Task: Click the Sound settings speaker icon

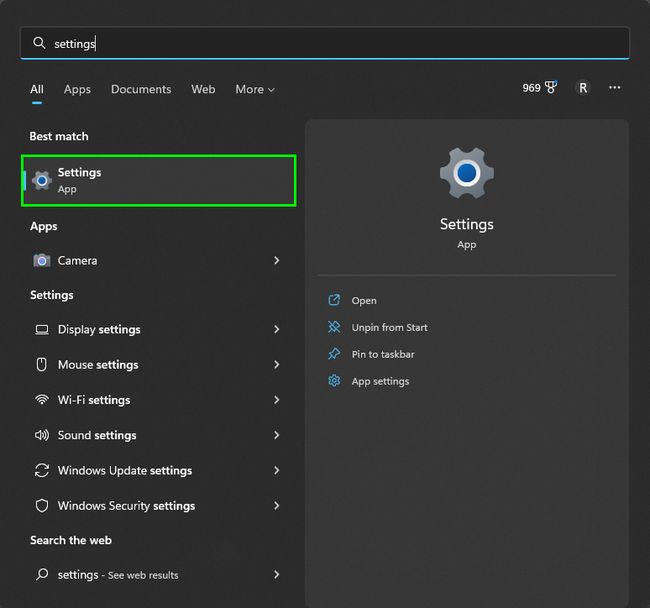Action: [x=42, y=435]
